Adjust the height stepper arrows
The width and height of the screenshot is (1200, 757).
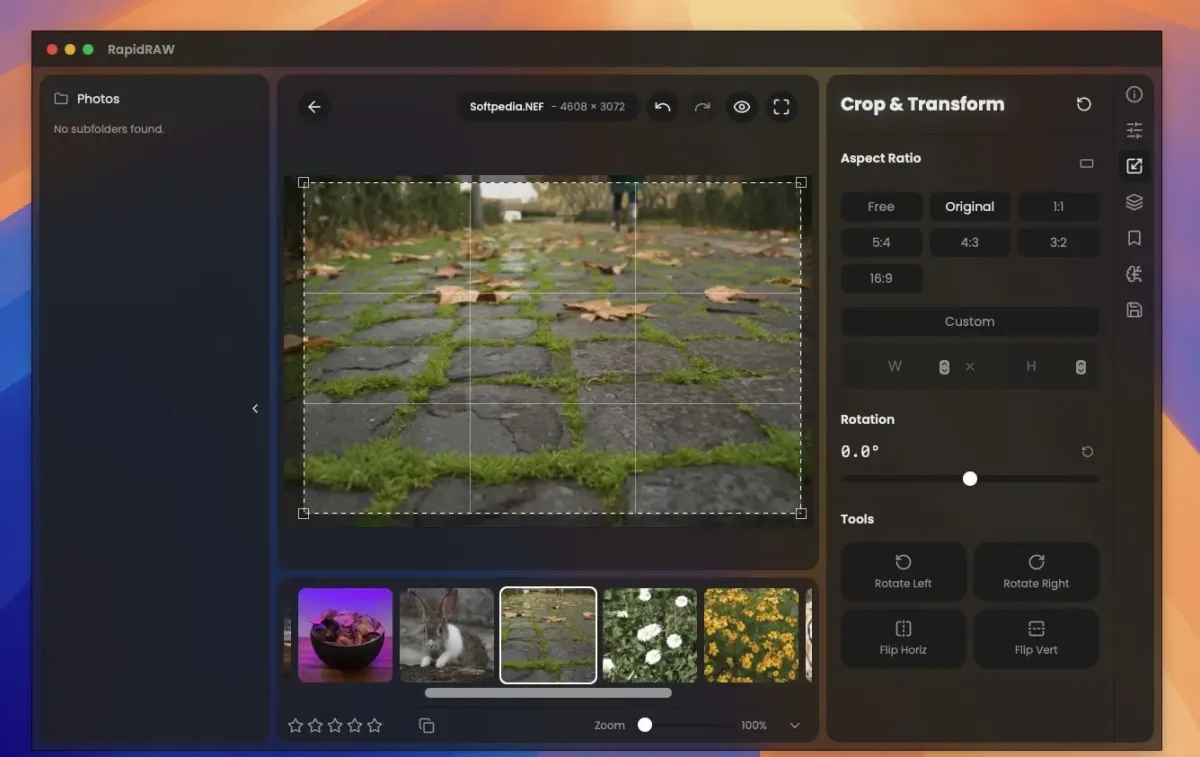coord(1081,367)
